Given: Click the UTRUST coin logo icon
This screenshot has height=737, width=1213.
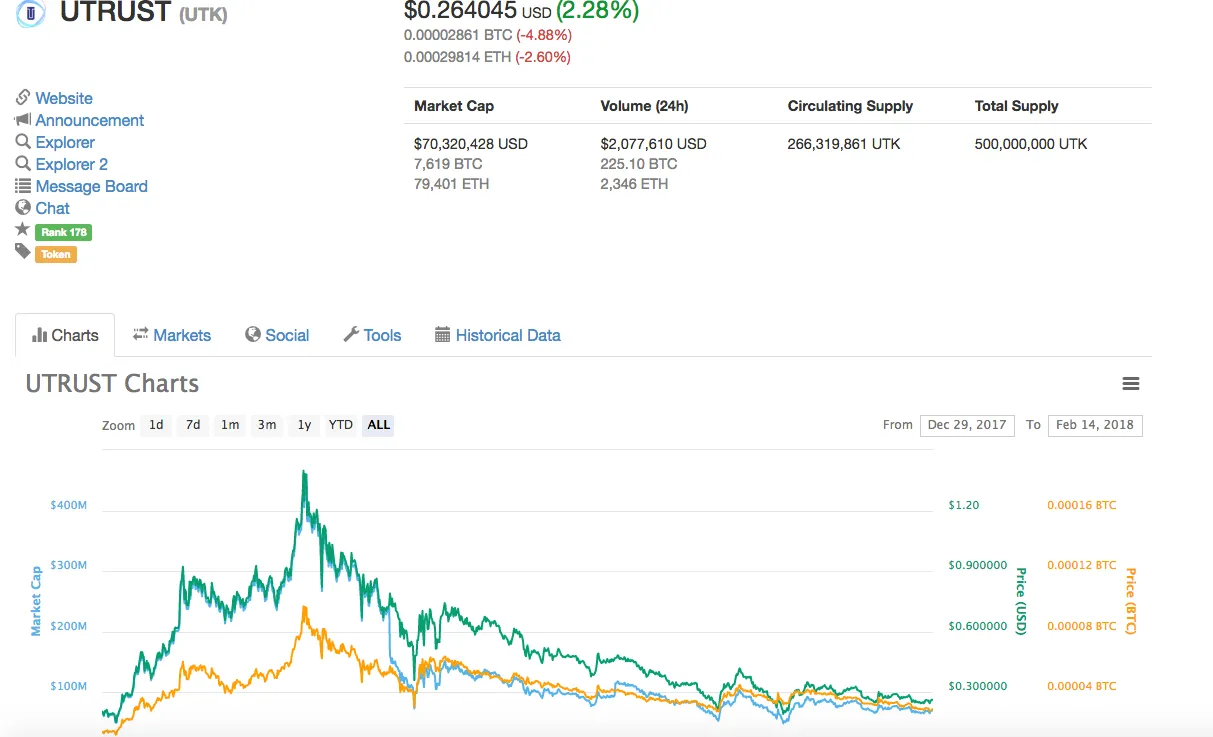Looking at the screenshot, I should (x=31, y=13).
